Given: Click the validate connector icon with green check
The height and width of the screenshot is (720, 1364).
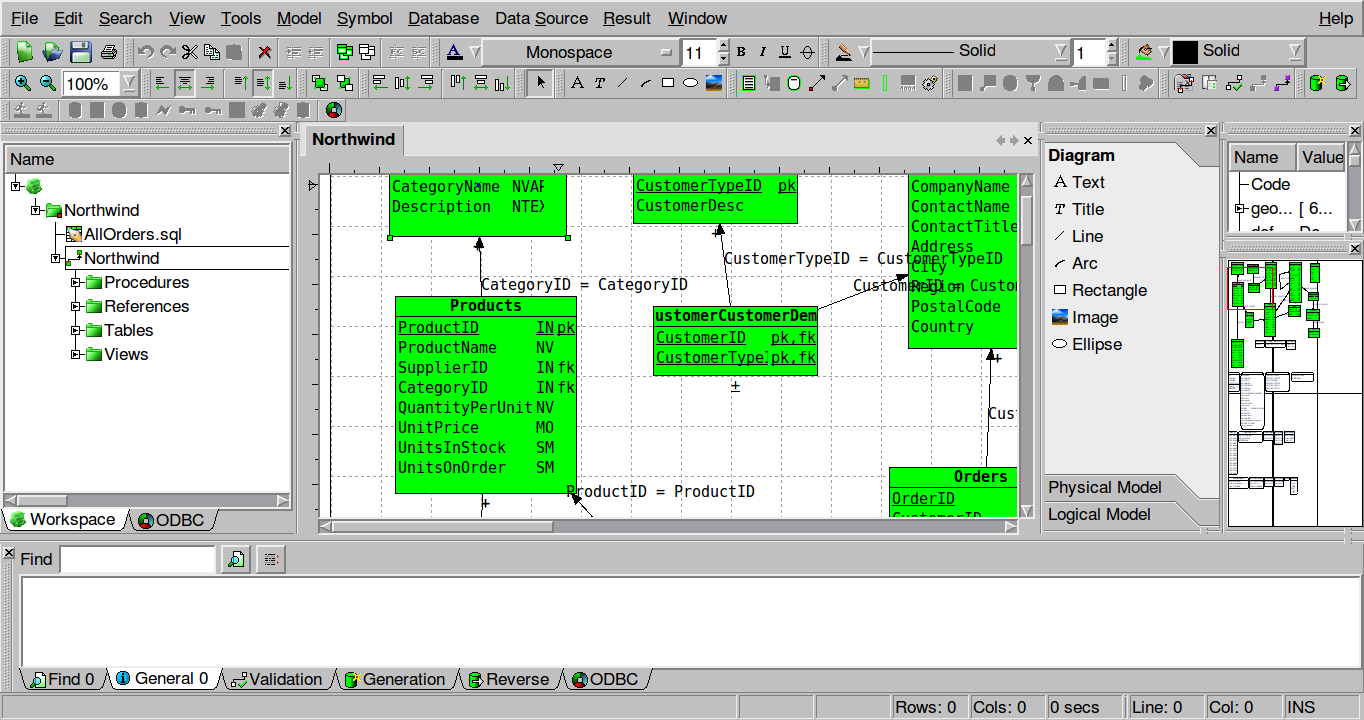Looking at the screenshot, I should pyautogui.click(x=1234, y=83).
